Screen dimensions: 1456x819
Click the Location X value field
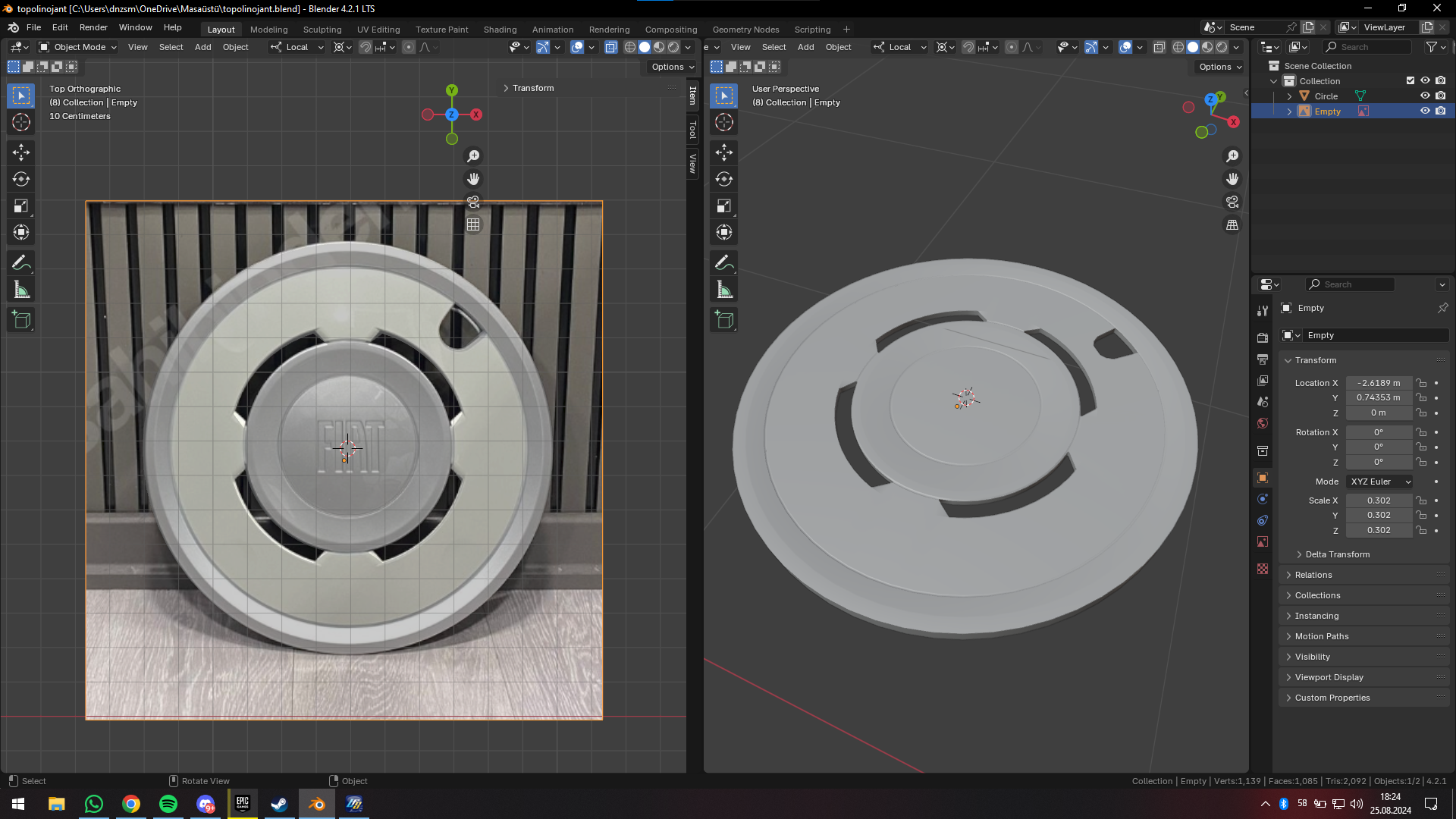(x=1378, y=383)
